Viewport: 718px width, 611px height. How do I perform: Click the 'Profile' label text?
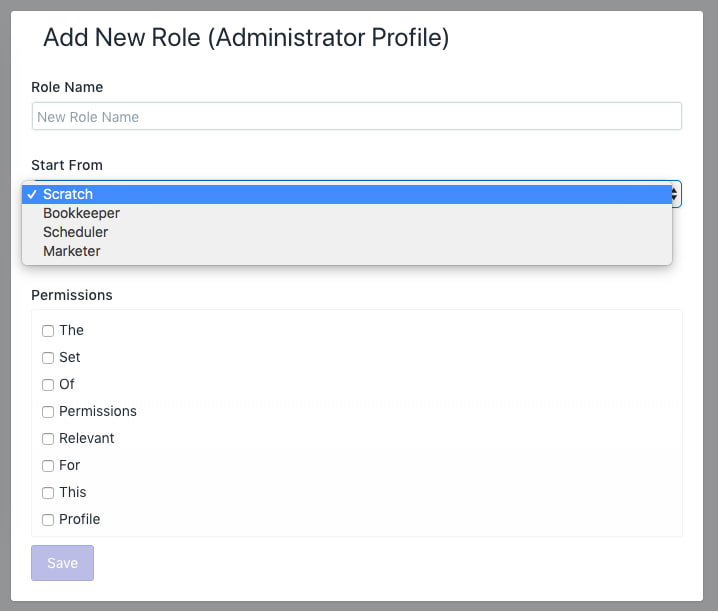(x=80, y=519)
